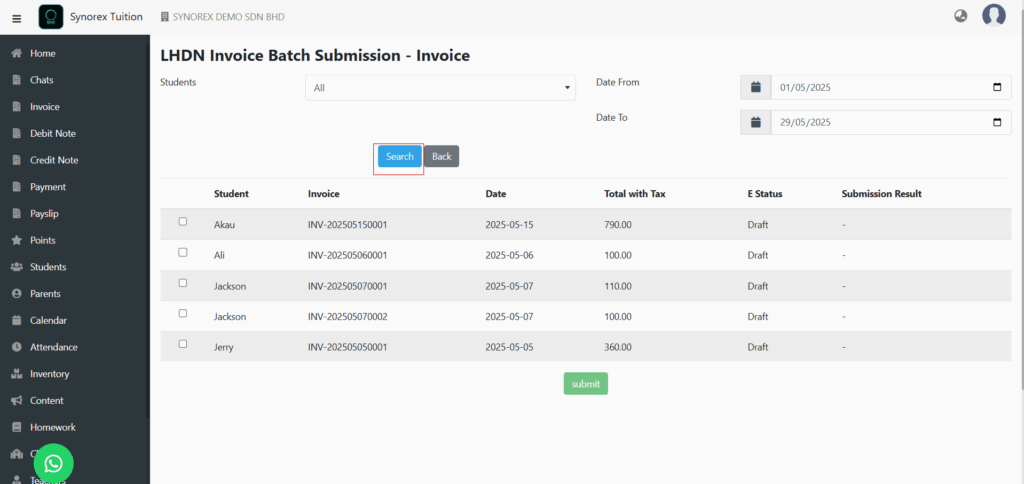Click Draft status in Akau row

pos(758,225)
